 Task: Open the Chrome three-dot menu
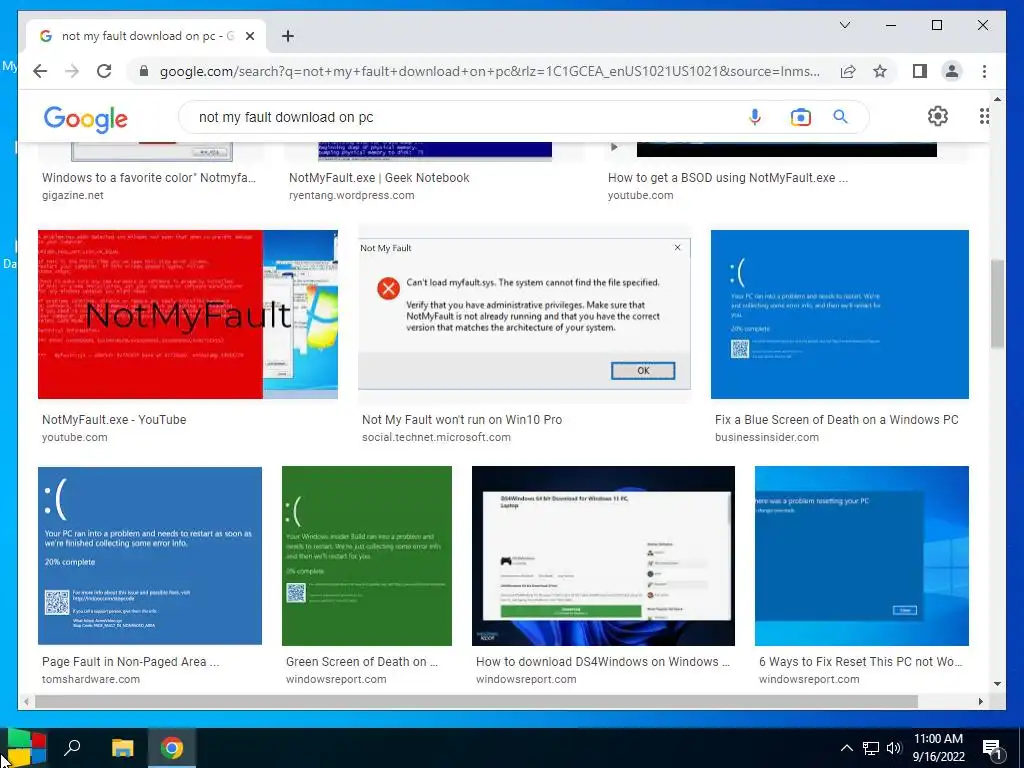(x=984, y=71)
